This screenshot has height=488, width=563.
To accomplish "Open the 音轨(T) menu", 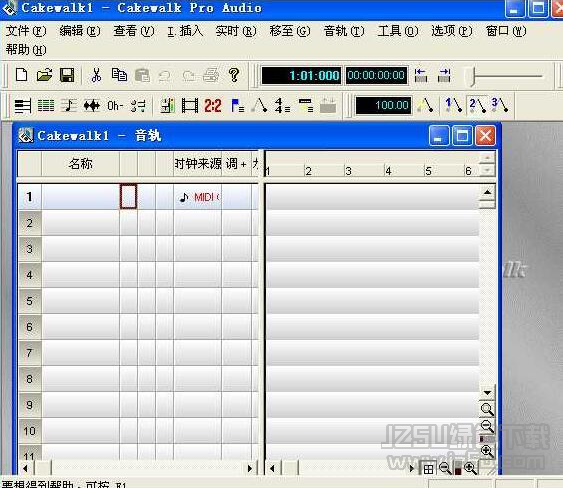I will 344,31.
